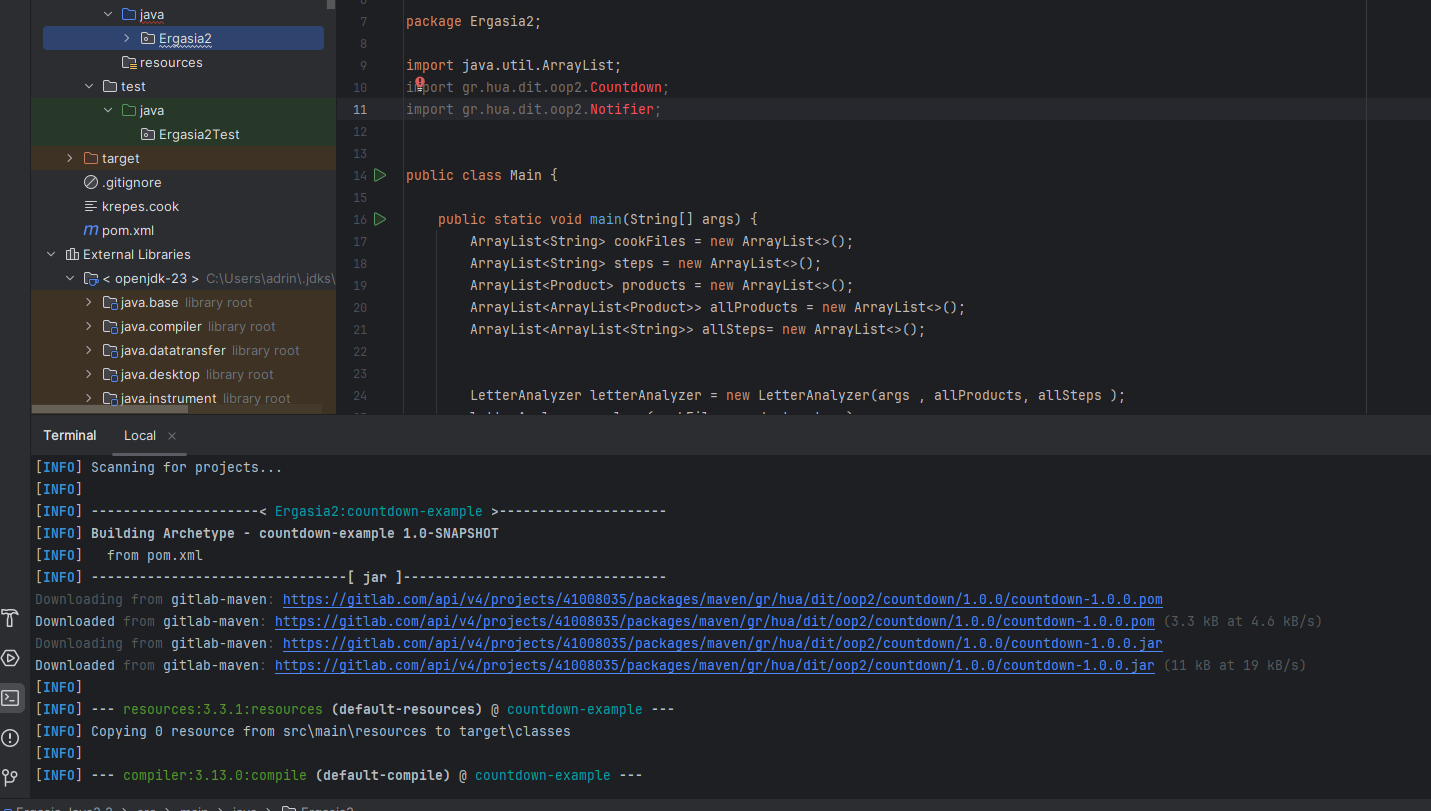The image size is (1431, 811).
Task: Switch to the Local terminal session tab
Action: [140, 435]
